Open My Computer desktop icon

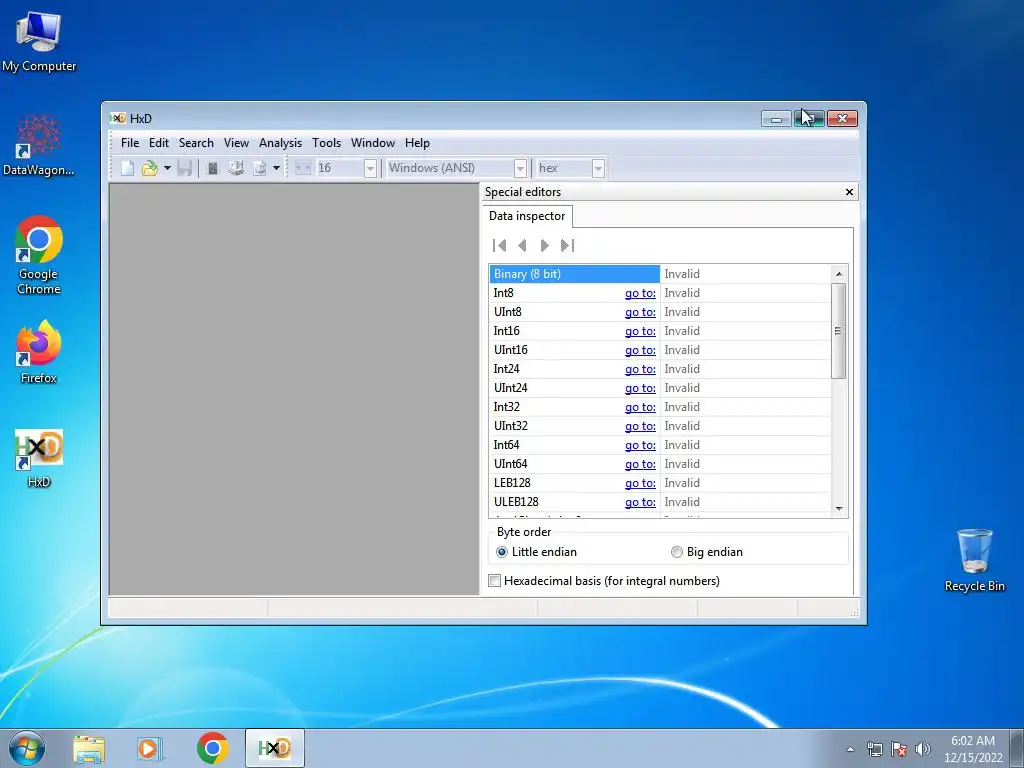click(x=39, y=42)
